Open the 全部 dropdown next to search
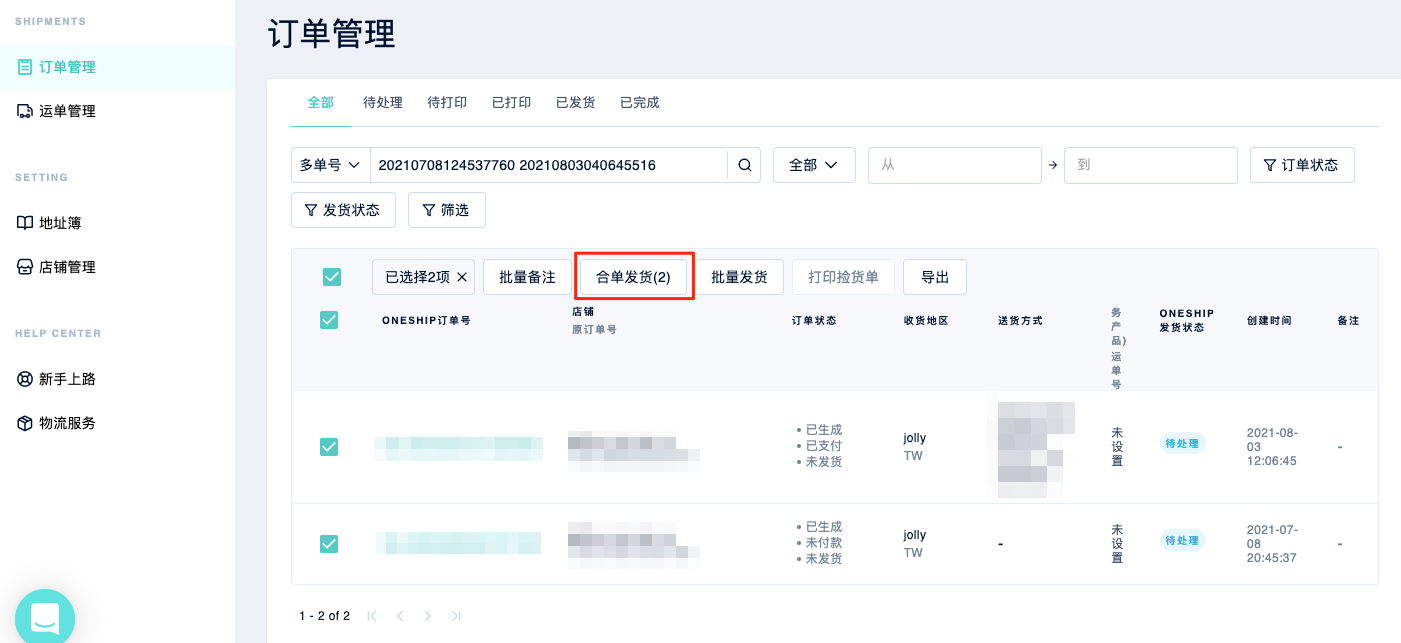The image size is (1401, 643). pyautogui.click(x=814, y=165)
